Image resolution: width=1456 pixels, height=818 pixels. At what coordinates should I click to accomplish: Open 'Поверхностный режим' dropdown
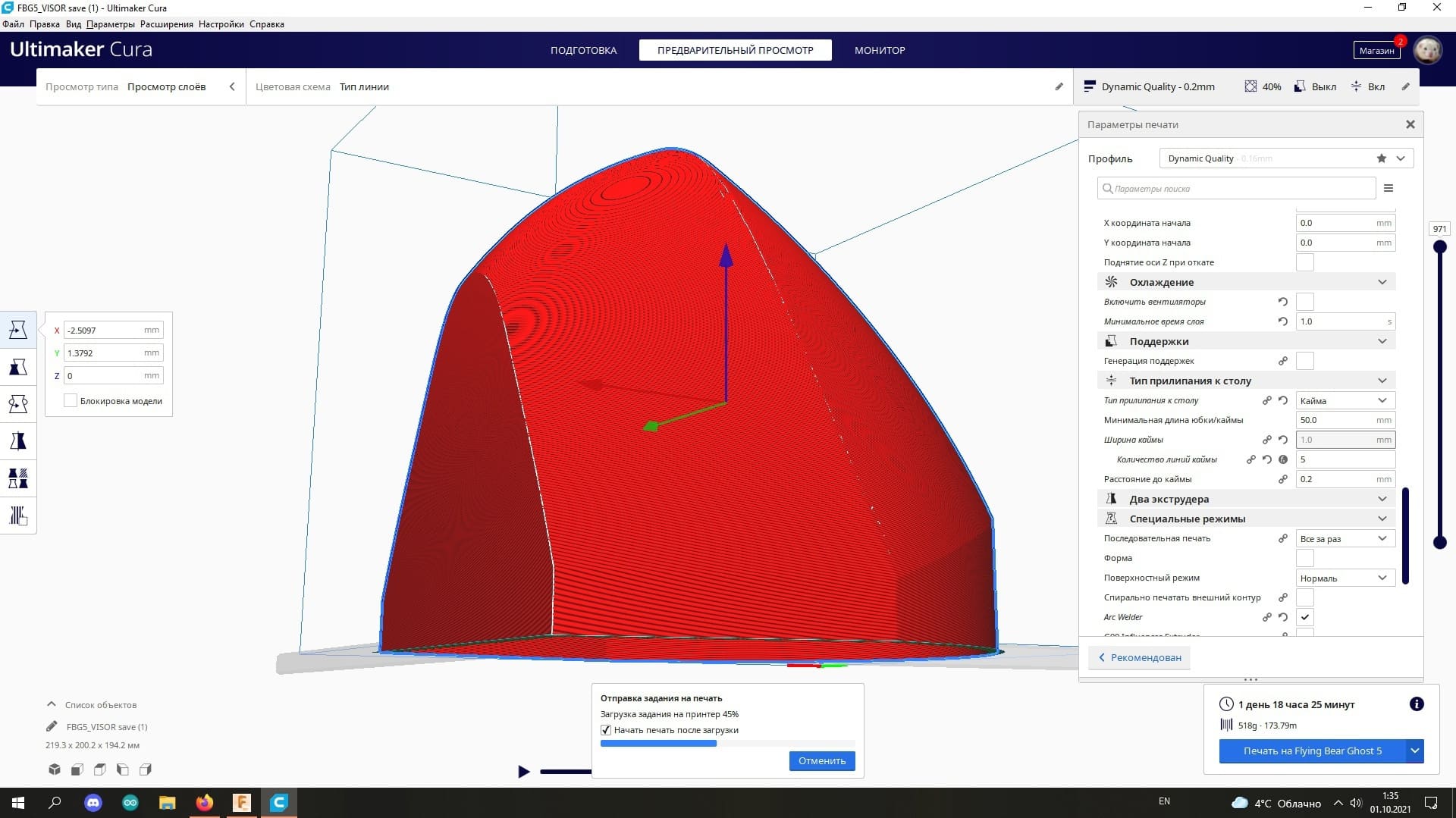click(1345, 578)
